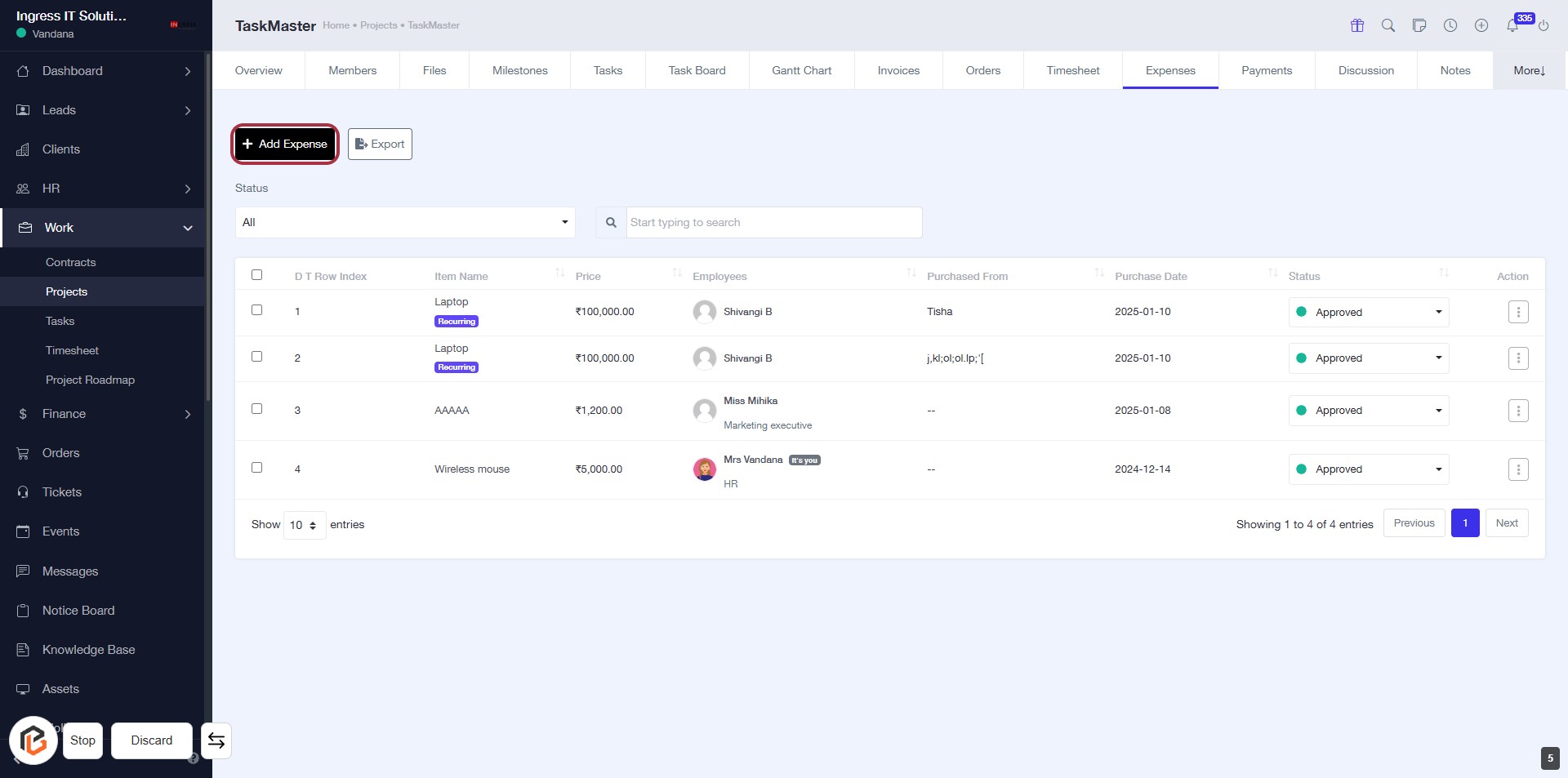Click the gift icon in top header
Screen dimensions: 1568x778
1357,25
